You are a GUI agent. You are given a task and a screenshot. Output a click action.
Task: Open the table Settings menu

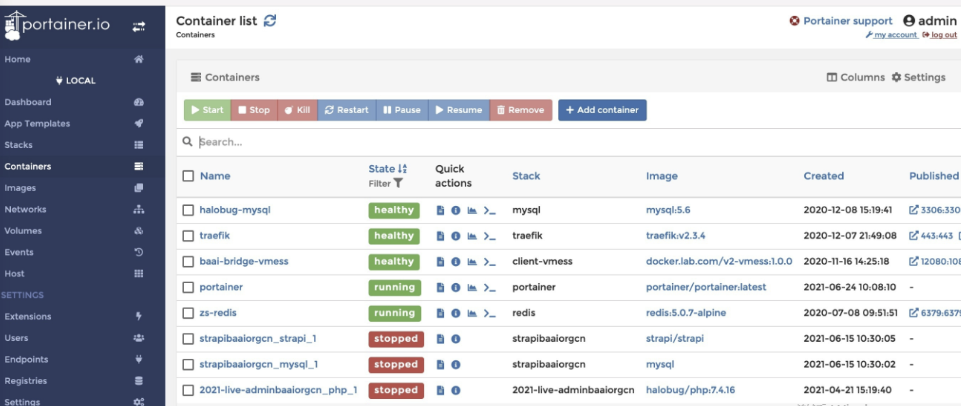click(919, 78)
